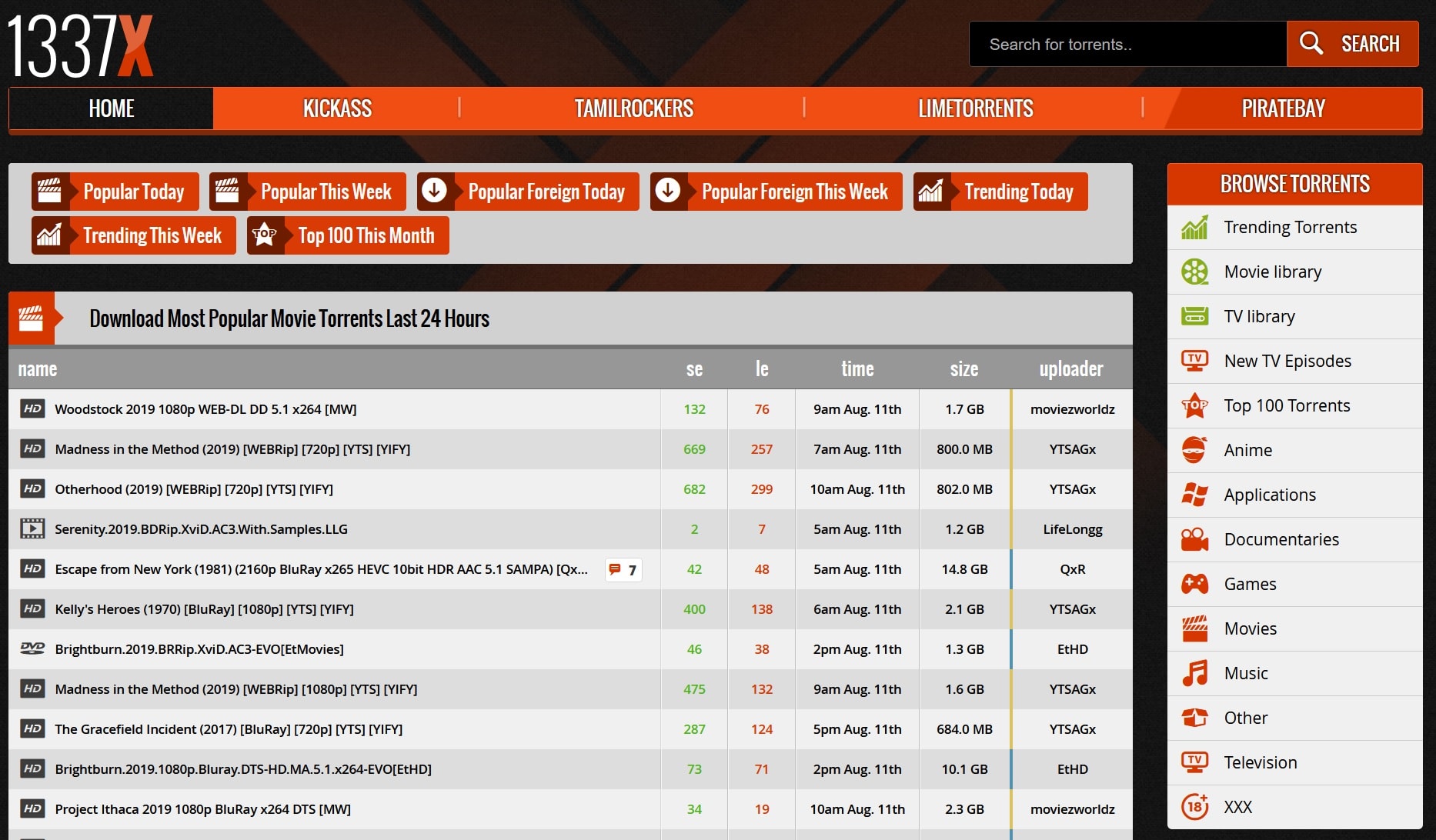This screenshot has height=840, width=1436.
Task: Open the HOME tab
Action: (112, 108)
